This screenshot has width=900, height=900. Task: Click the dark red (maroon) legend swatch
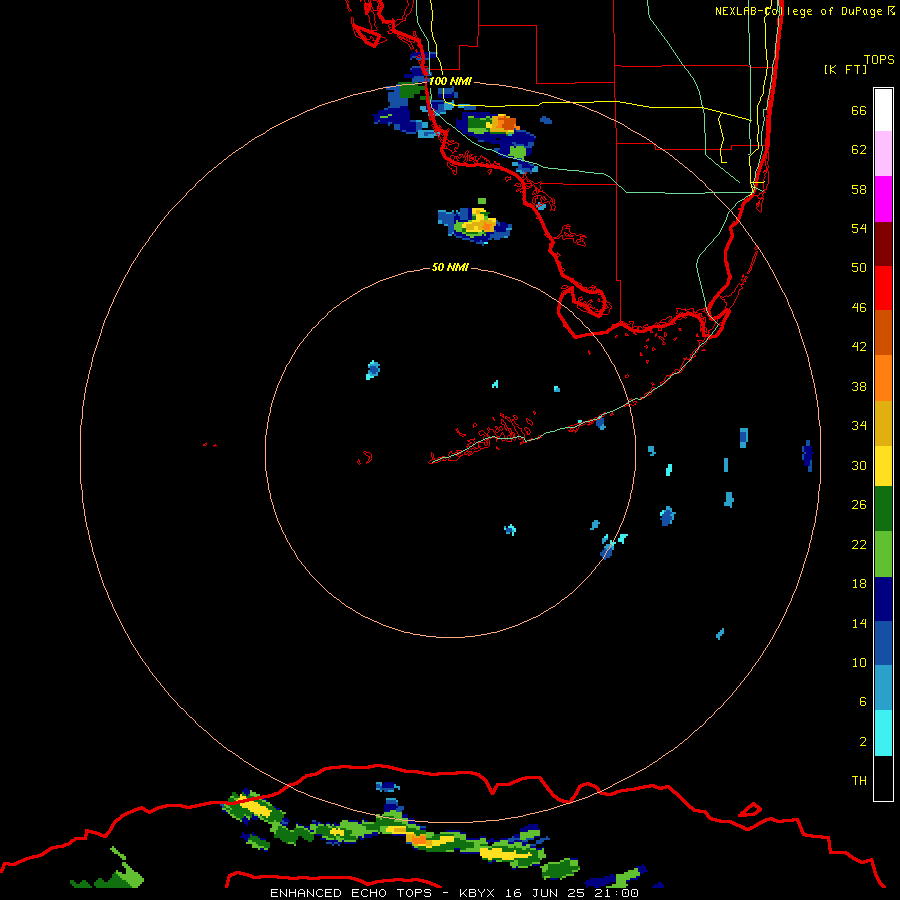(883, 243)
